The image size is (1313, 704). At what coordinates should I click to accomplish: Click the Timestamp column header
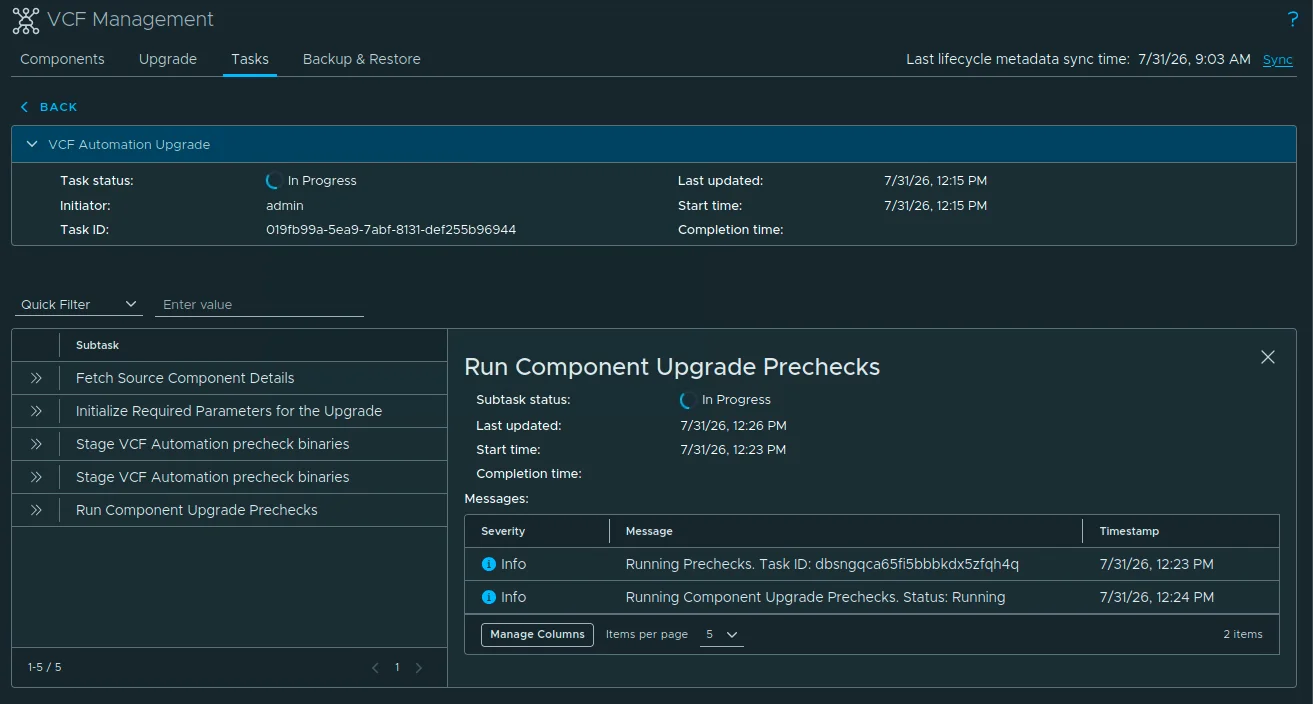1129,531
